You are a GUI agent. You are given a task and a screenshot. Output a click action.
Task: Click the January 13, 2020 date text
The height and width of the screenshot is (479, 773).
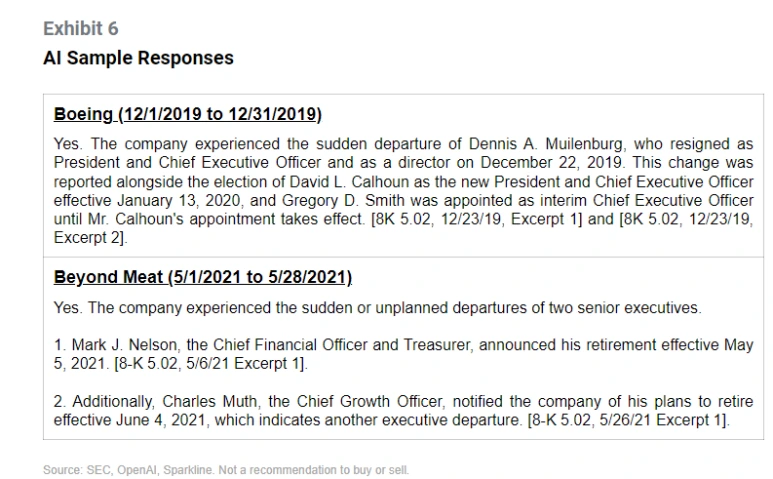(x=178, y=201)
